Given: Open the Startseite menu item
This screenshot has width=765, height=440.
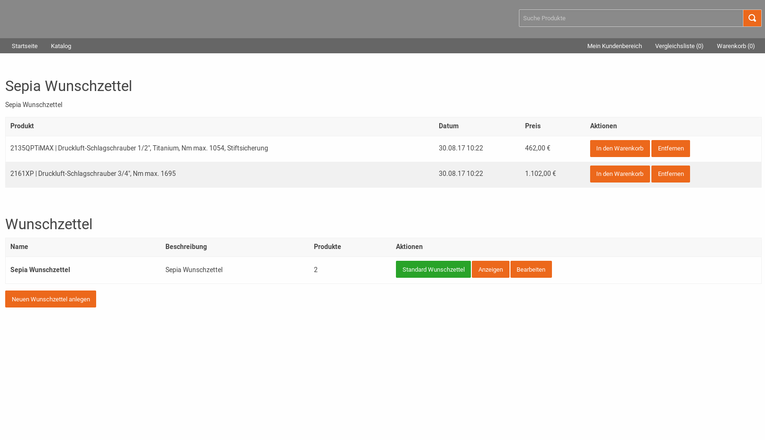Looking at the screenshot, I should (x=25, y=46).
